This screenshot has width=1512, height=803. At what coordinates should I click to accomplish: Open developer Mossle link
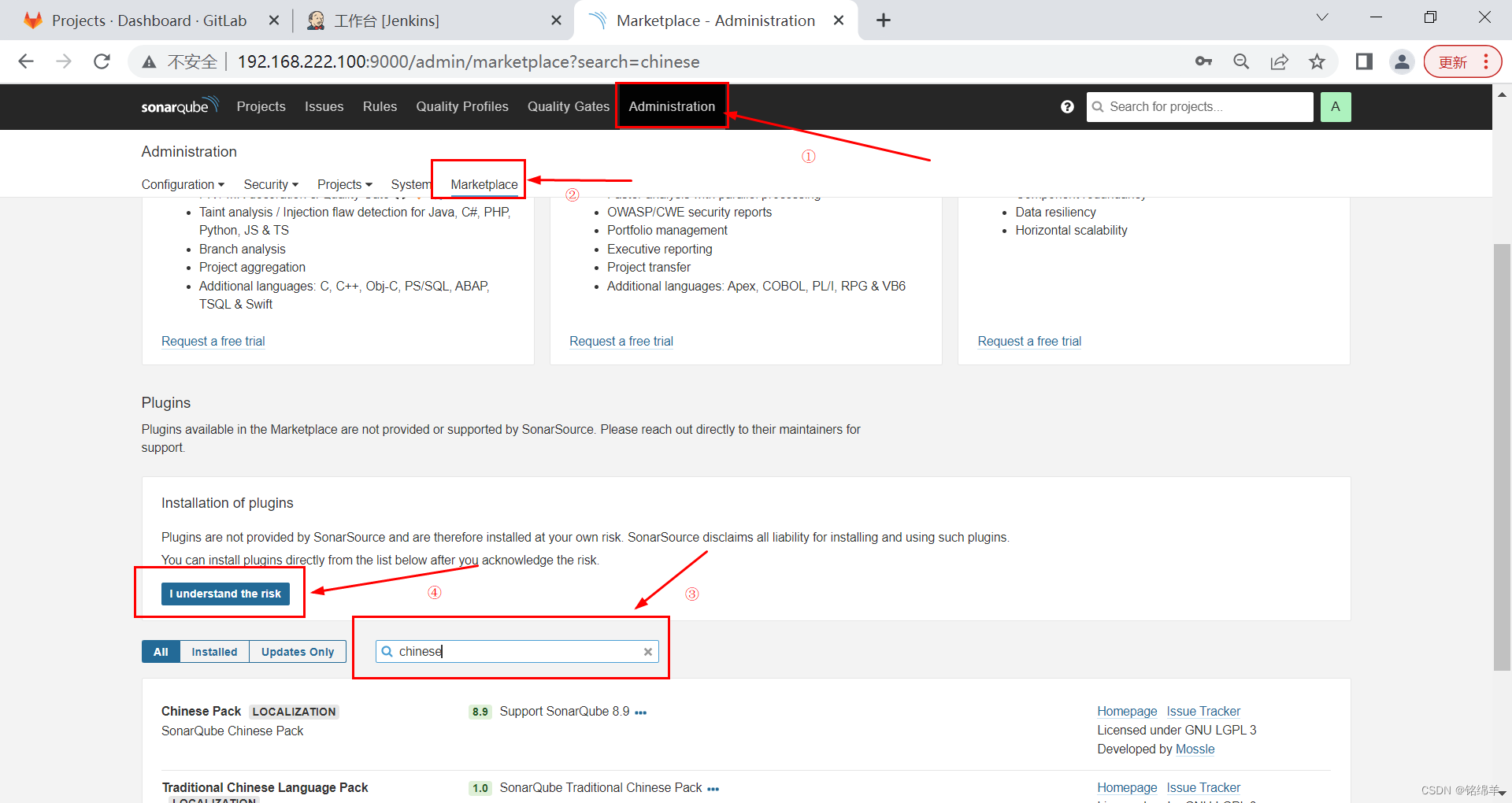tap(1195, 749)
